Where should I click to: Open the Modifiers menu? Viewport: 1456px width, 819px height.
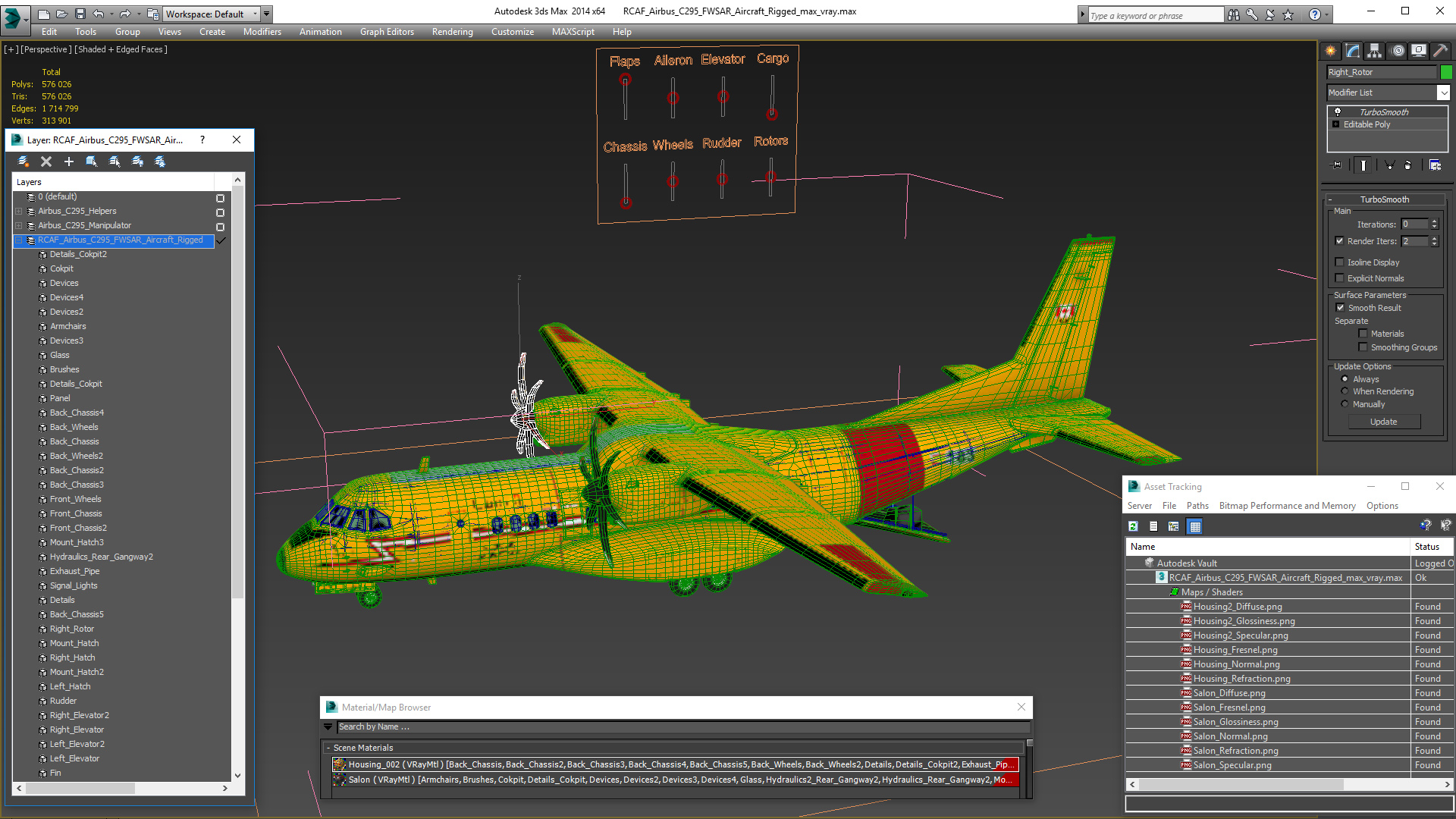262,32
